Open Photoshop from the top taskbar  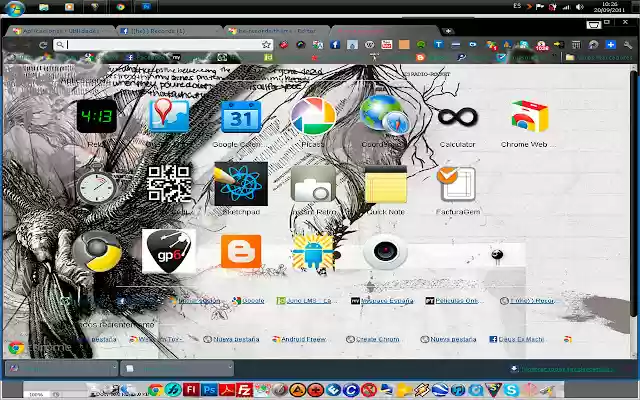coord(146,7)
